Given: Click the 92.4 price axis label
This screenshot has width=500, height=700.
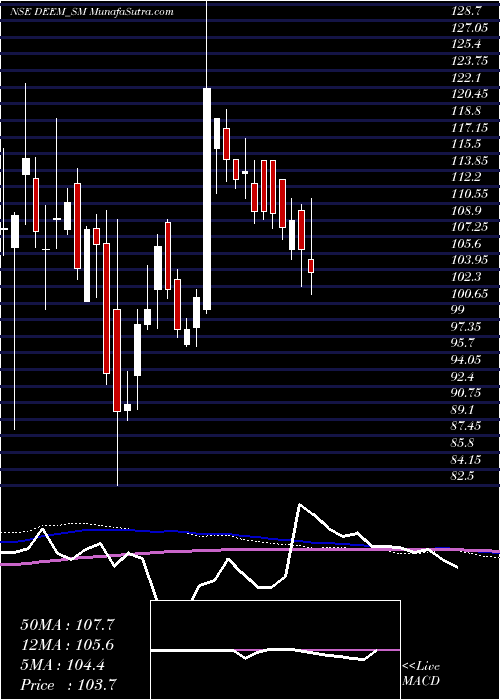Looking at the screenshot, I should [x=464, y=377].
